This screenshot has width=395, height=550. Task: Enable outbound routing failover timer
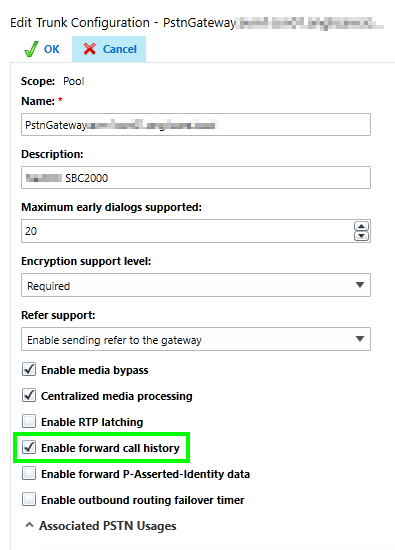coord(29,499)
